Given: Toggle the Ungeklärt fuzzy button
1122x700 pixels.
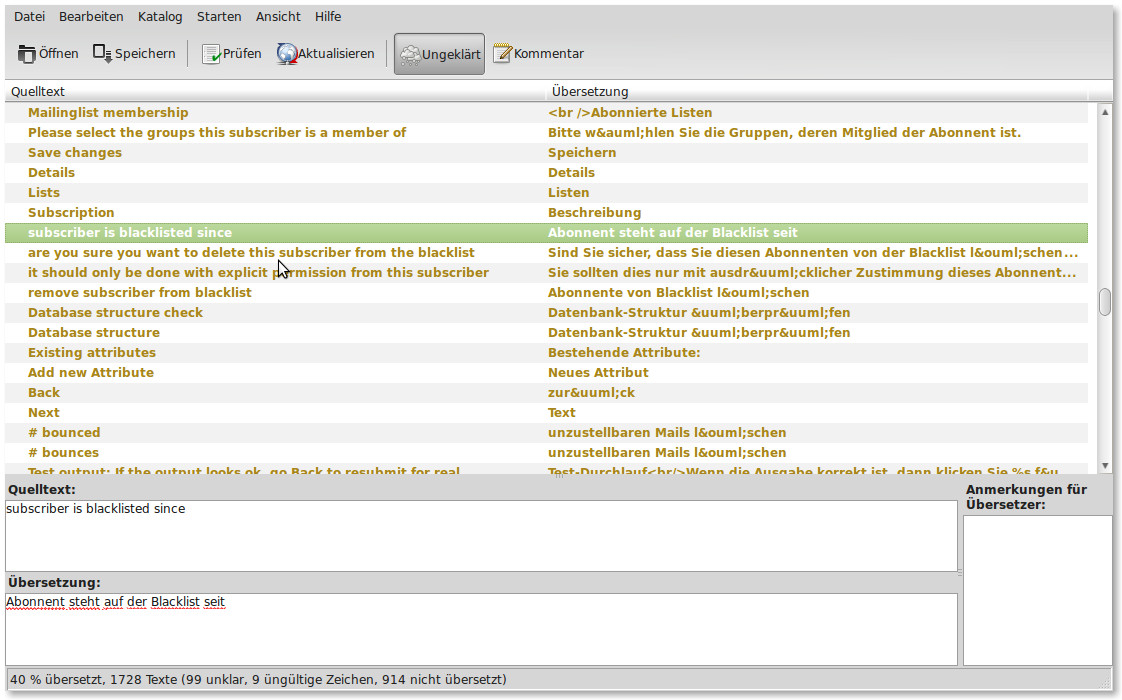Looking at the screenshot, I should point(439,54).
